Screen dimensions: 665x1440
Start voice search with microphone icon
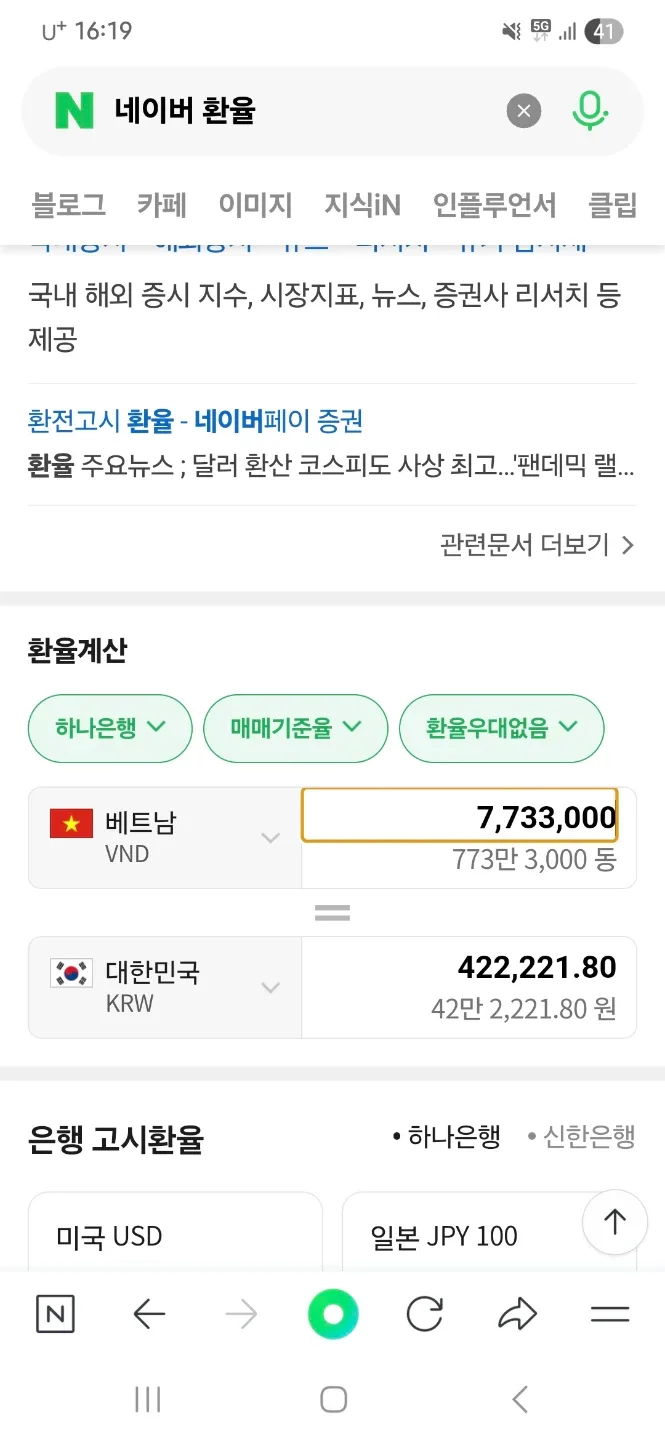[590, 110]
